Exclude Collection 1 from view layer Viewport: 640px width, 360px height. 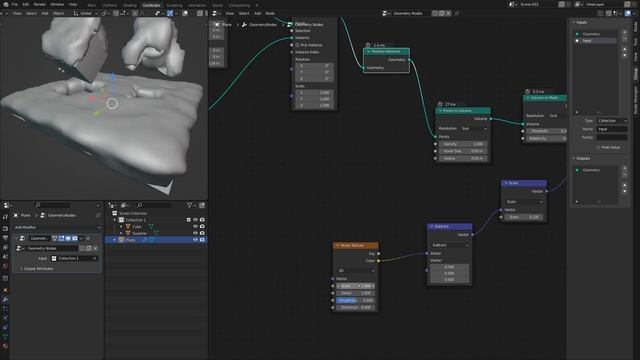click(189, 220)
